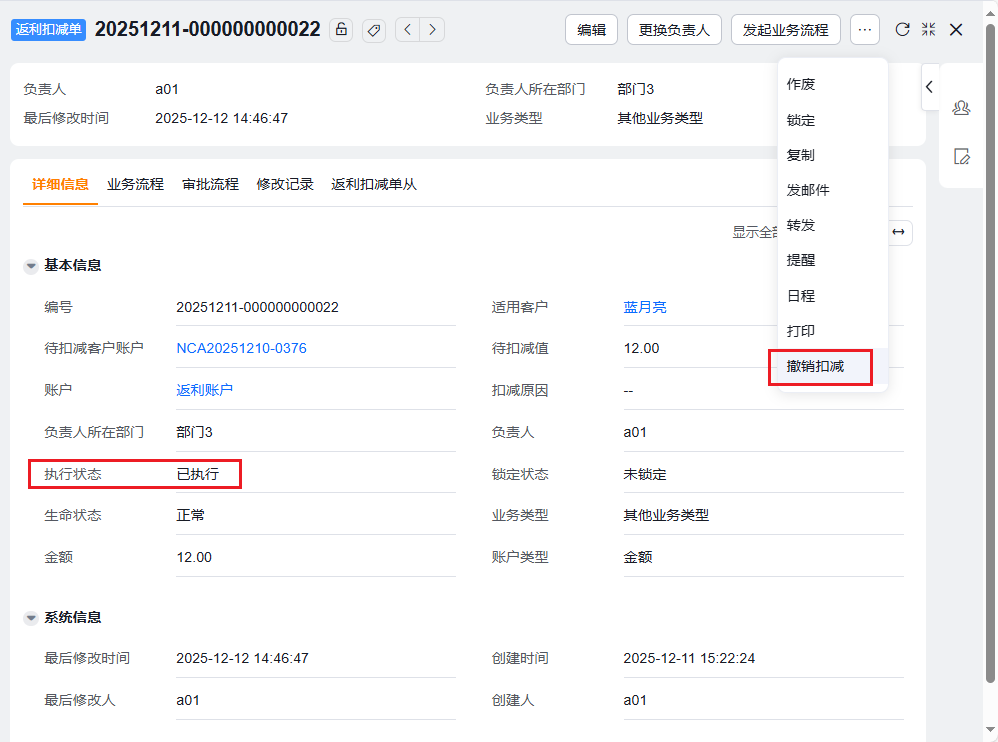This screenshot has width=998, height=742.
Task: Switch to the 修改记录 tab
Action: (x=285, y=185)
